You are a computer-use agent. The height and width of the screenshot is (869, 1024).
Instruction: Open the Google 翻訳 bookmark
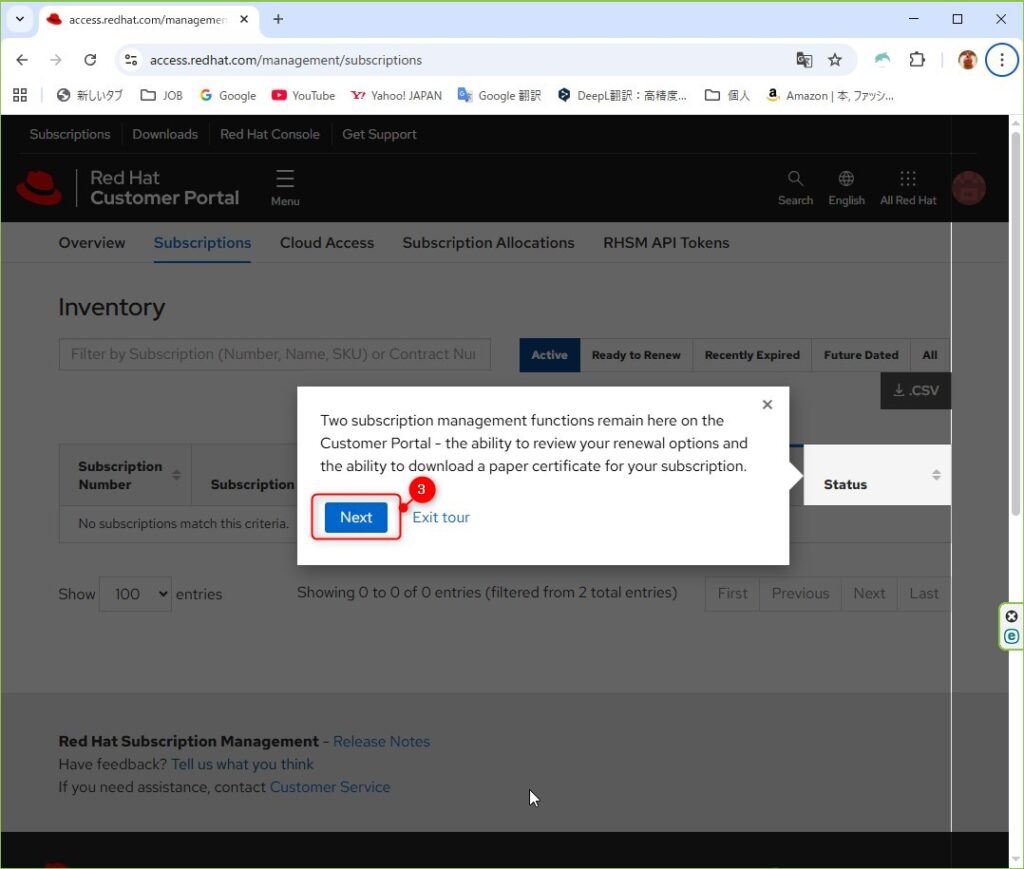[x=500, y=95]
